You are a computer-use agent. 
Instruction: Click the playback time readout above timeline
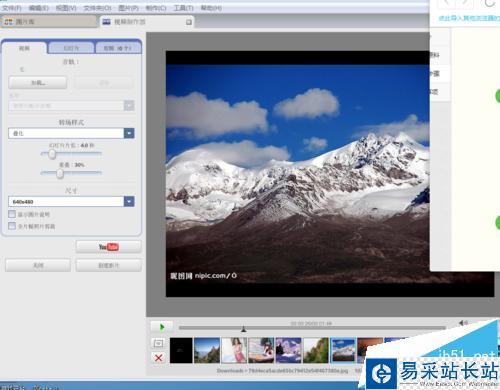pyautogui.click(x=311, y=323)
